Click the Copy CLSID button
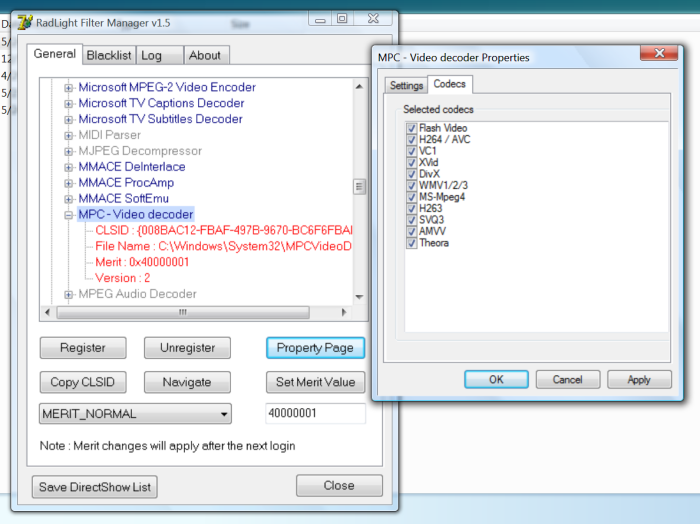Screen dimensions: 700x524 [x=83, y=382]
